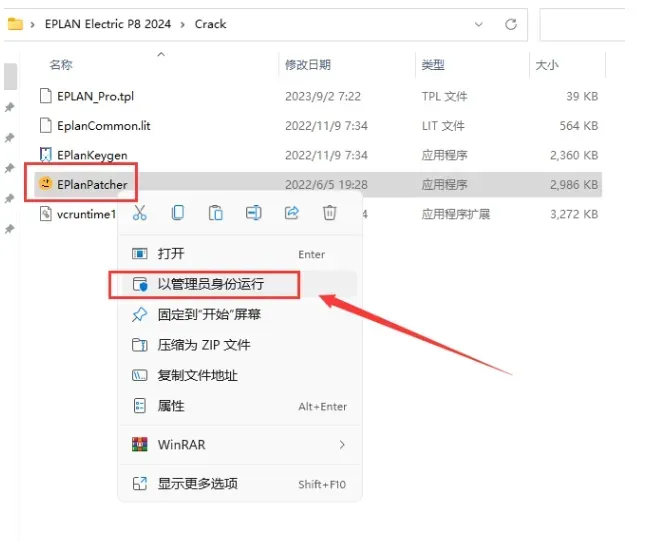Click the vcruntime DLL file icon

tap(45, 213)
